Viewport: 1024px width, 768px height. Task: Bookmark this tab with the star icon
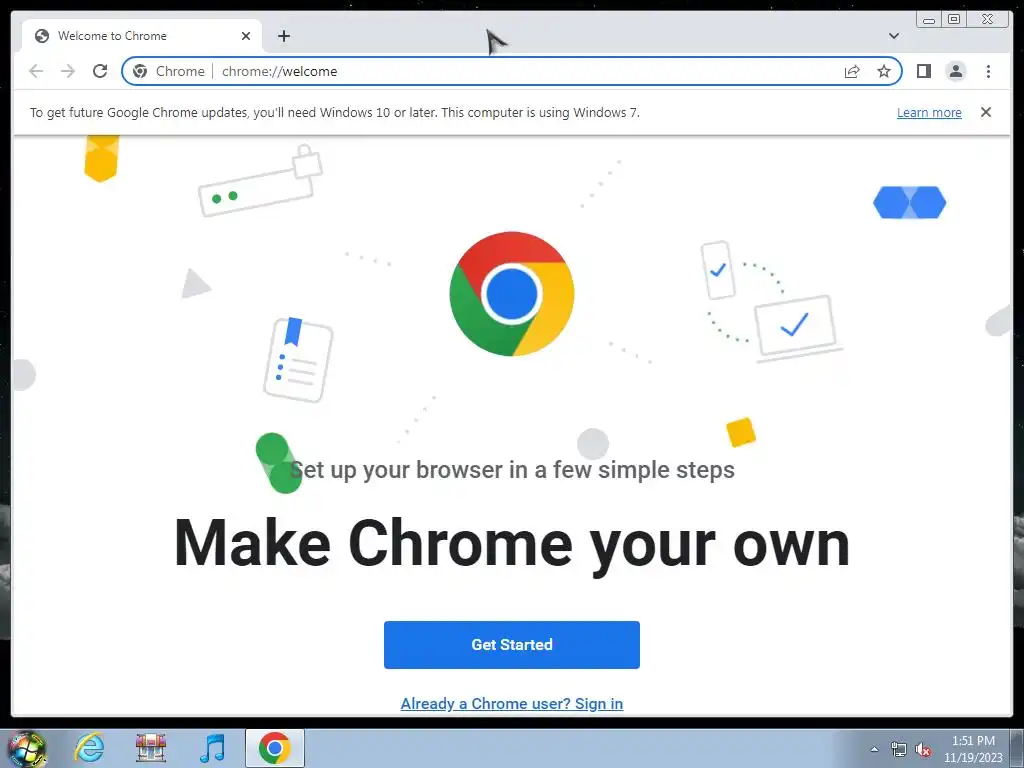(x=884, y=71)
